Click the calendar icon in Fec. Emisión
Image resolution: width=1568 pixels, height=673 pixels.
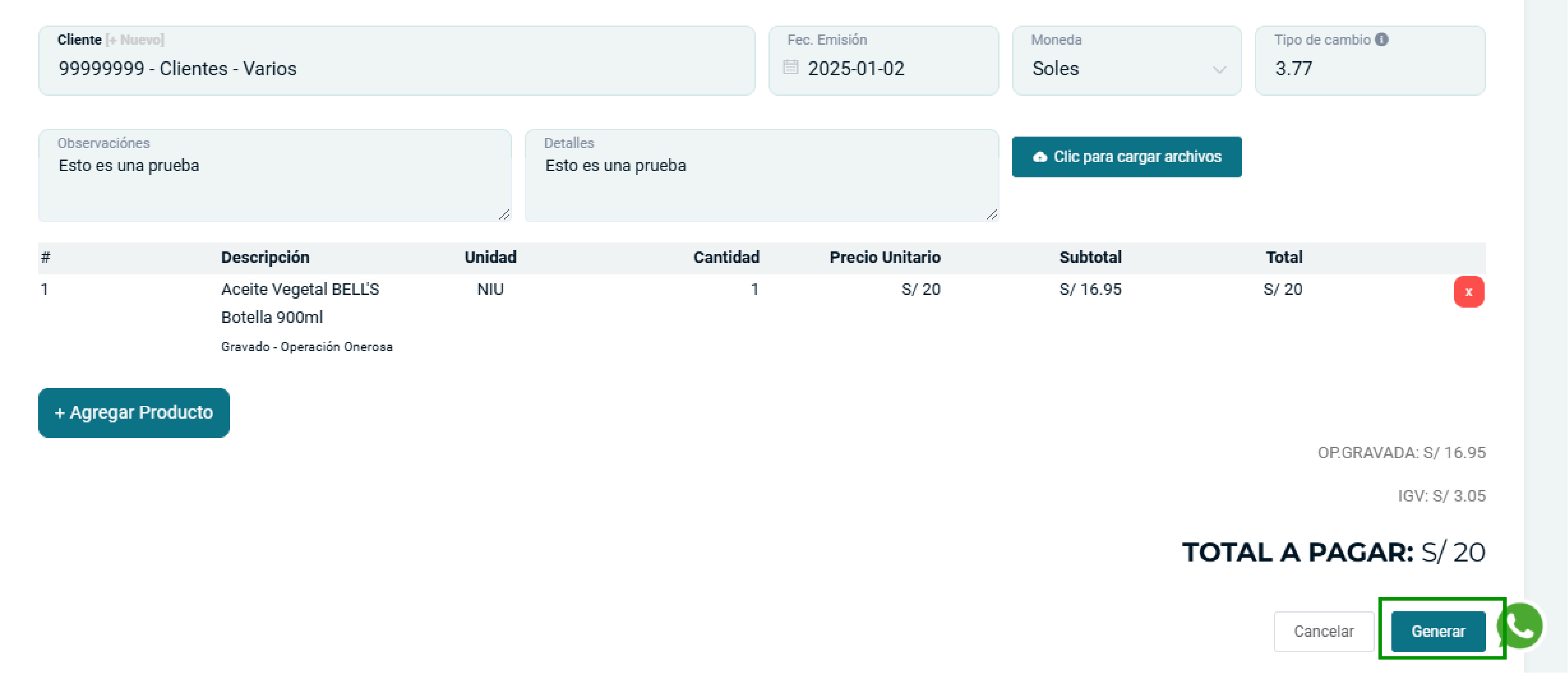tap(790, 67)
